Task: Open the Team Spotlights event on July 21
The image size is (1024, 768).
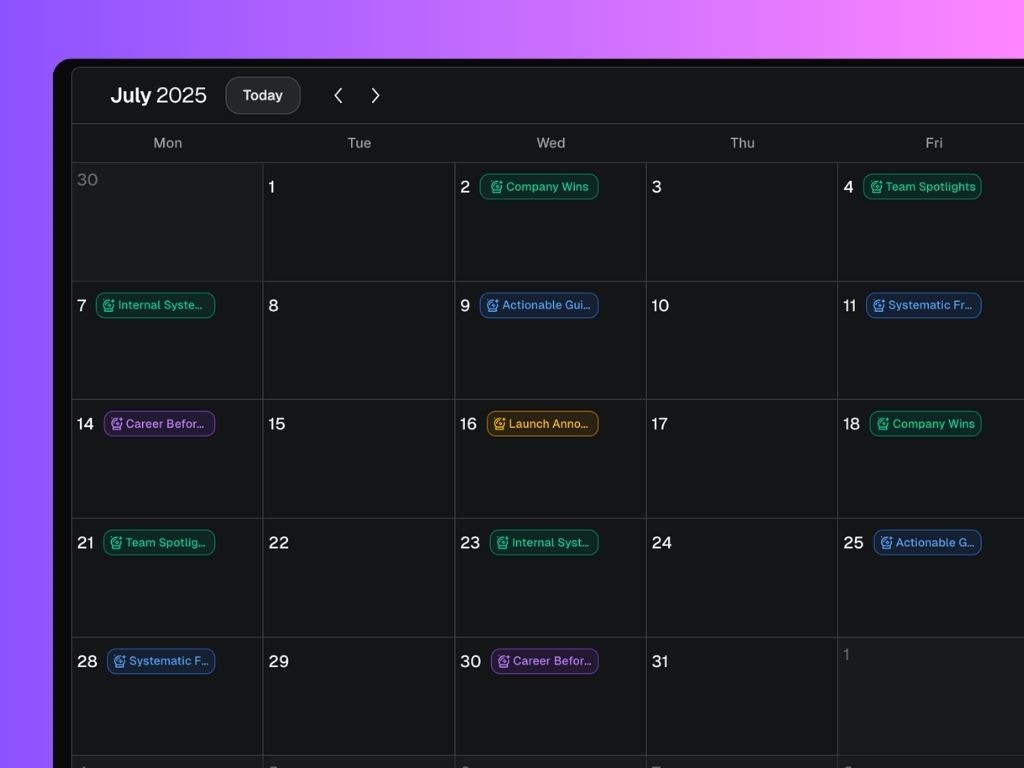Action: (160, 542)
